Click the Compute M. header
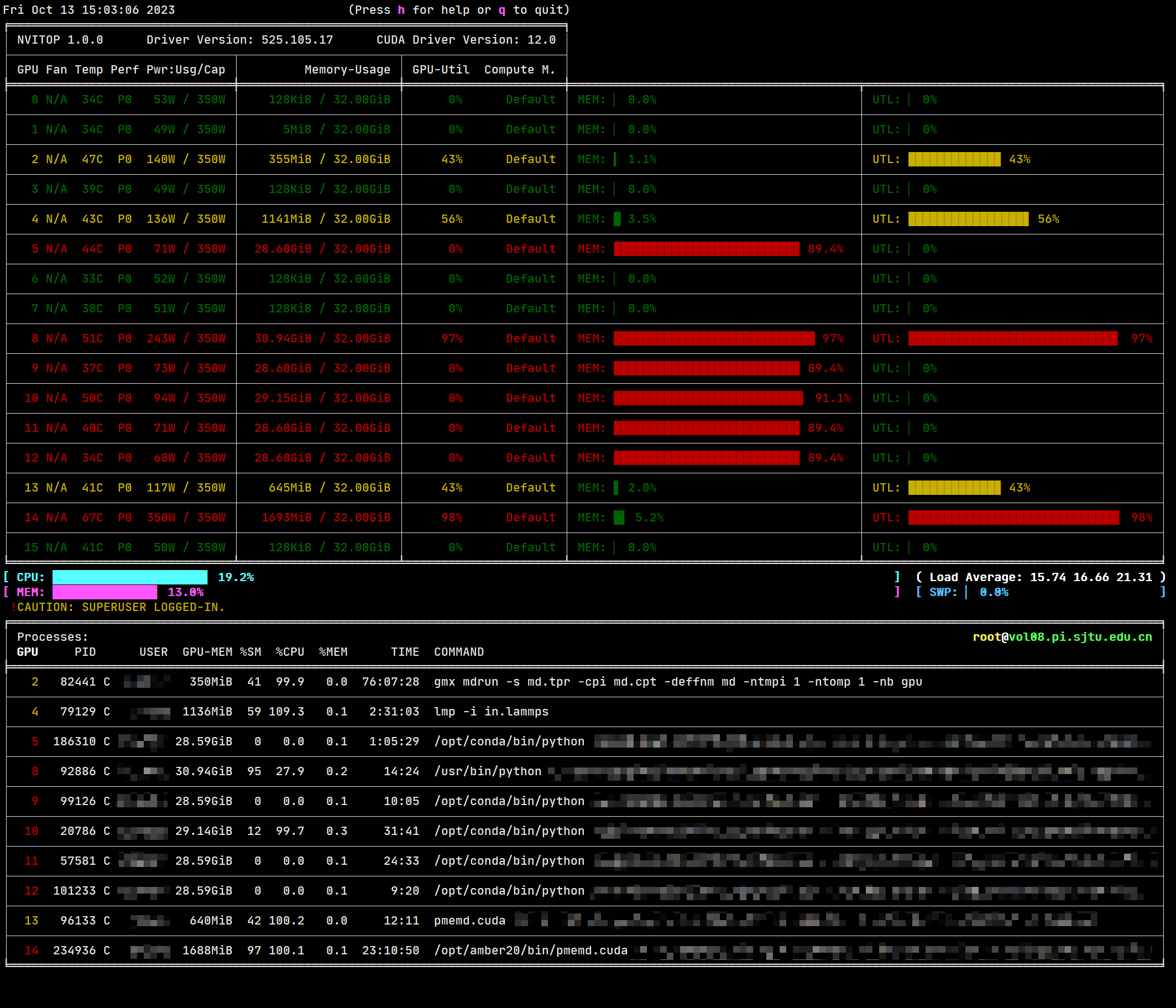 [x=520, y=70]
